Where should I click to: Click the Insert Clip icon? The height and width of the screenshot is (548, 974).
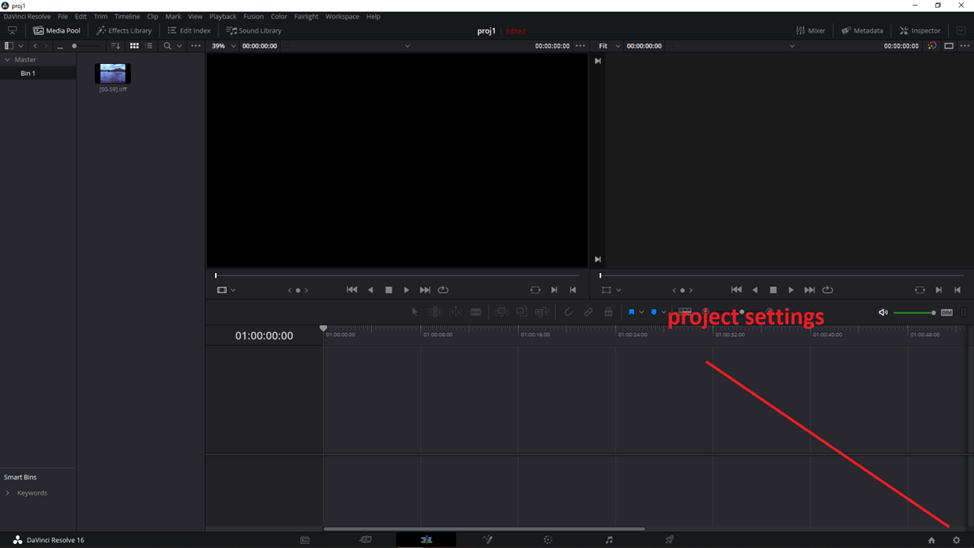click(x=501, y=312)
